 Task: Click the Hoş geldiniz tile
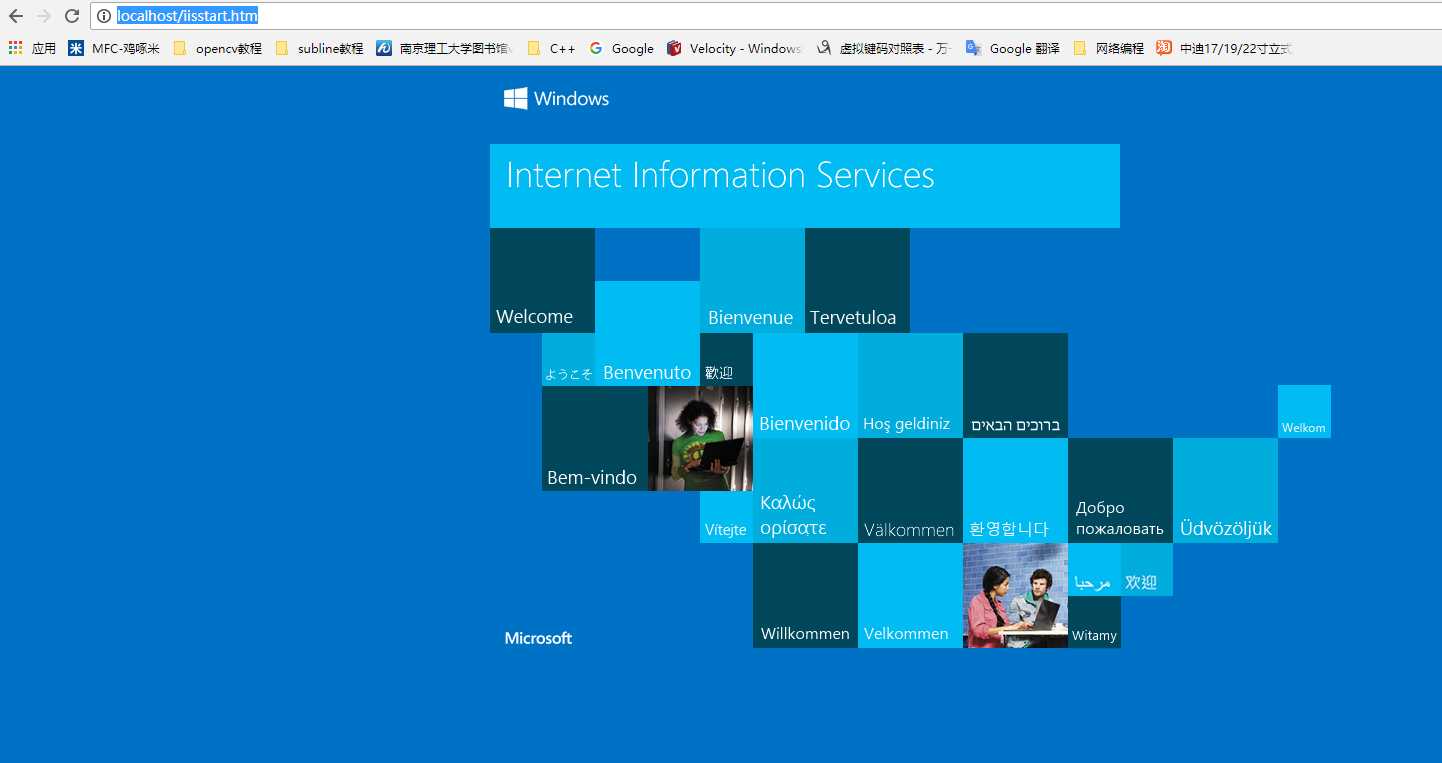pyautogui.click(x=910, y=385)
